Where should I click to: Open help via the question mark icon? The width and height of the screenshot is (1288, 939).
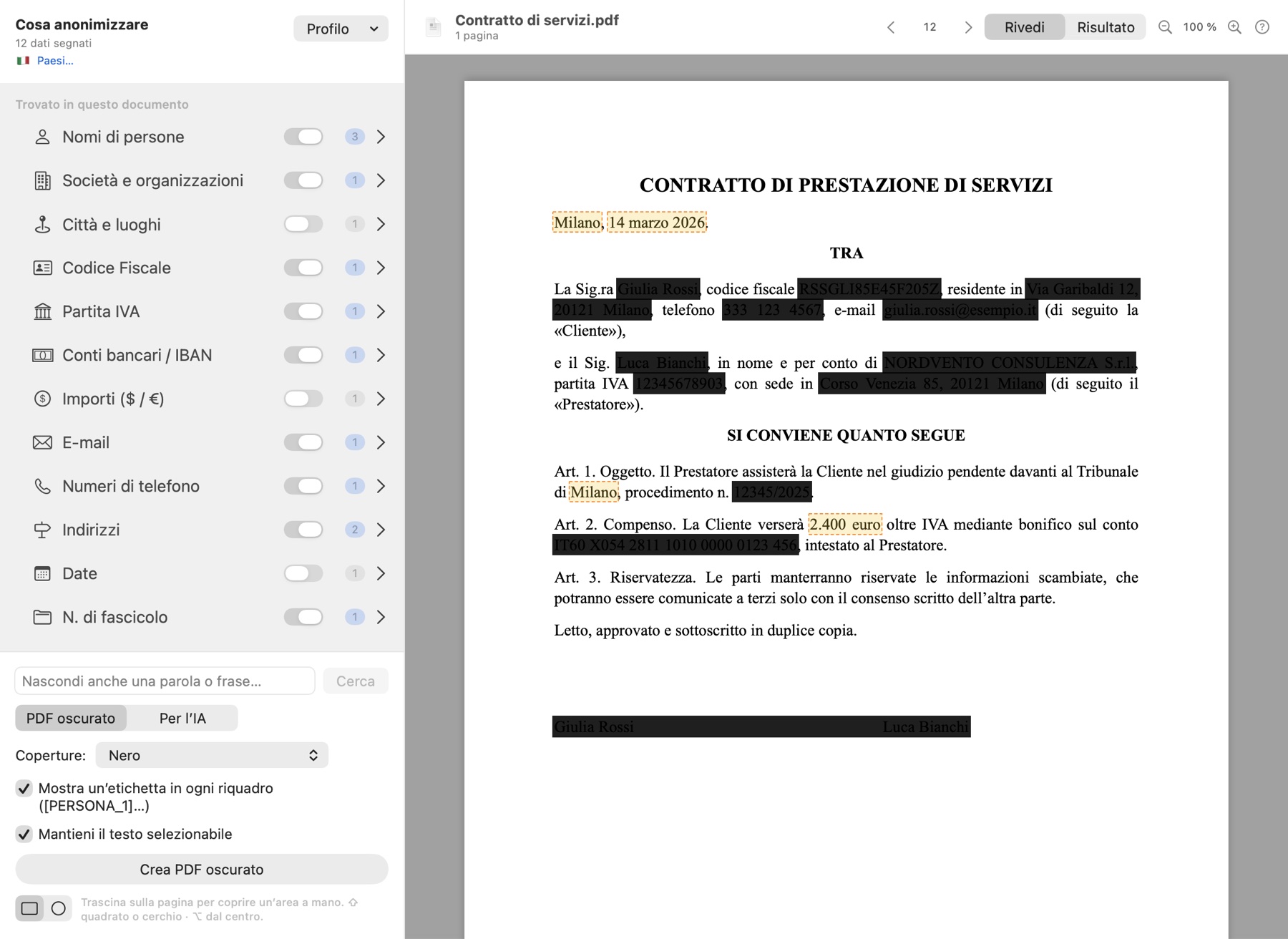(1262, 27)
